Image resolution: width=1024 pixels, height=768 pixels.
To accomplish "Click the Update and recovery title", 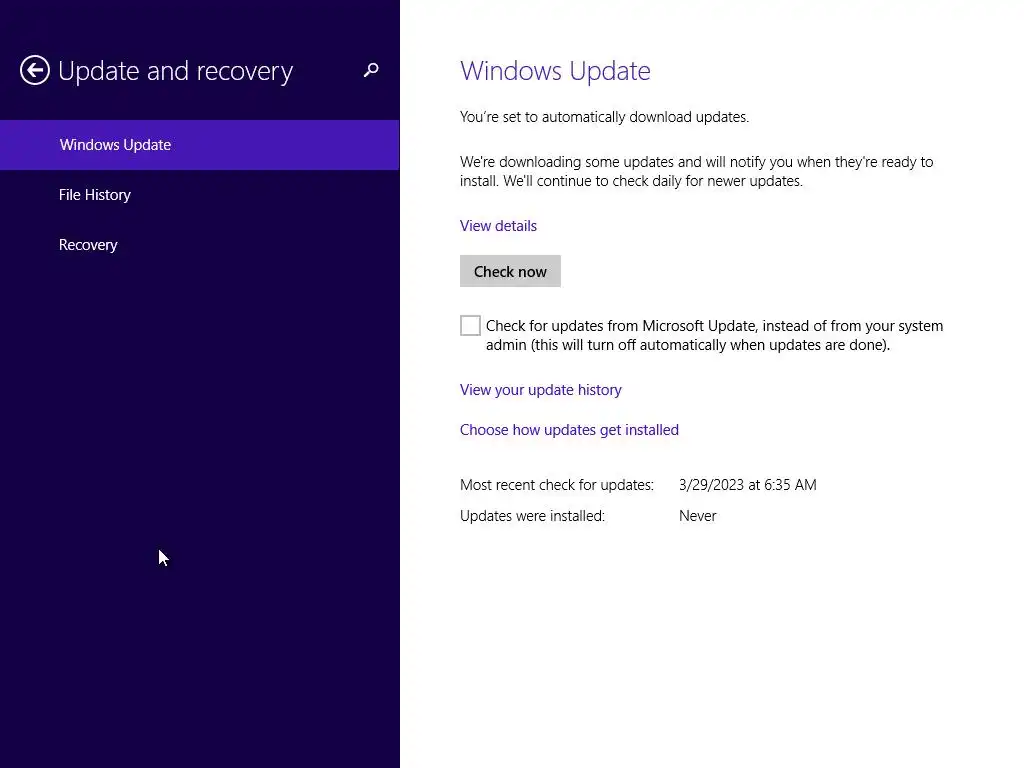I will (176, 71).
